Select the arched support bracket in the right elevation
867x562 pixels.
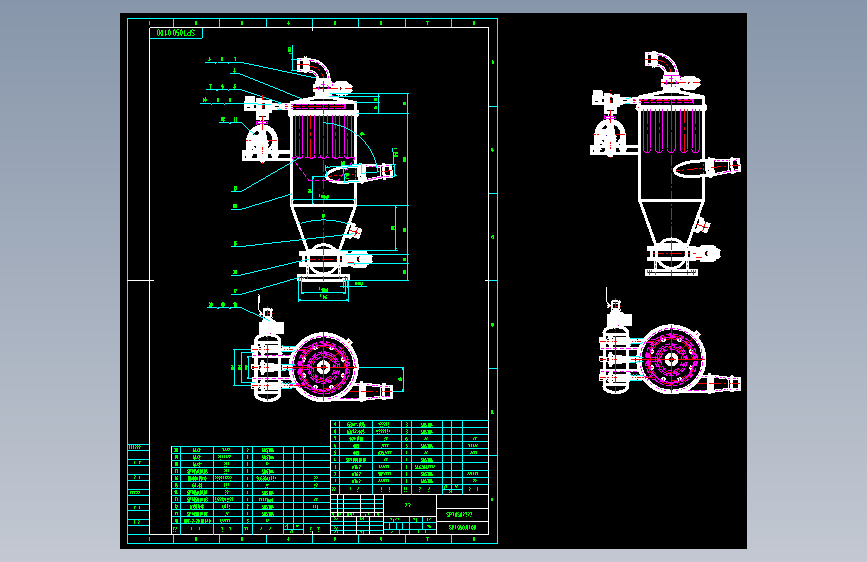click(x=609, y=136)
